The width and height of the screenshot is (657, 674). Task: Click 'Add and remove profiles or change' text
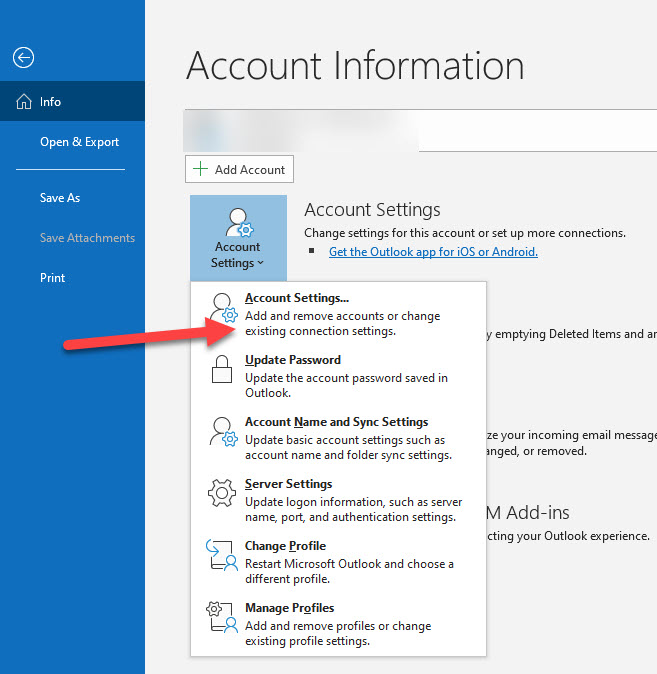point(338,626)
